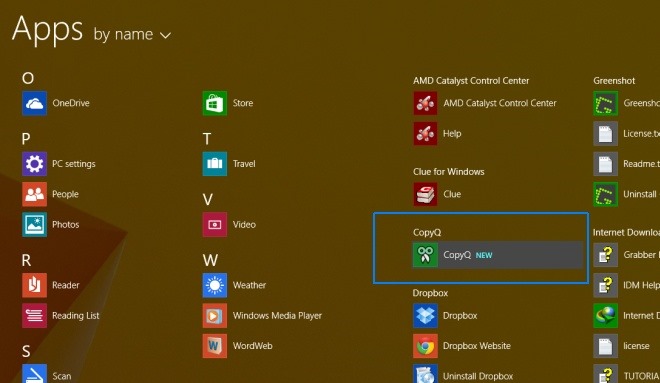Click the Uninstall Greenshot icon
This screenshot has height=383, width=660.
pos(605,194)
